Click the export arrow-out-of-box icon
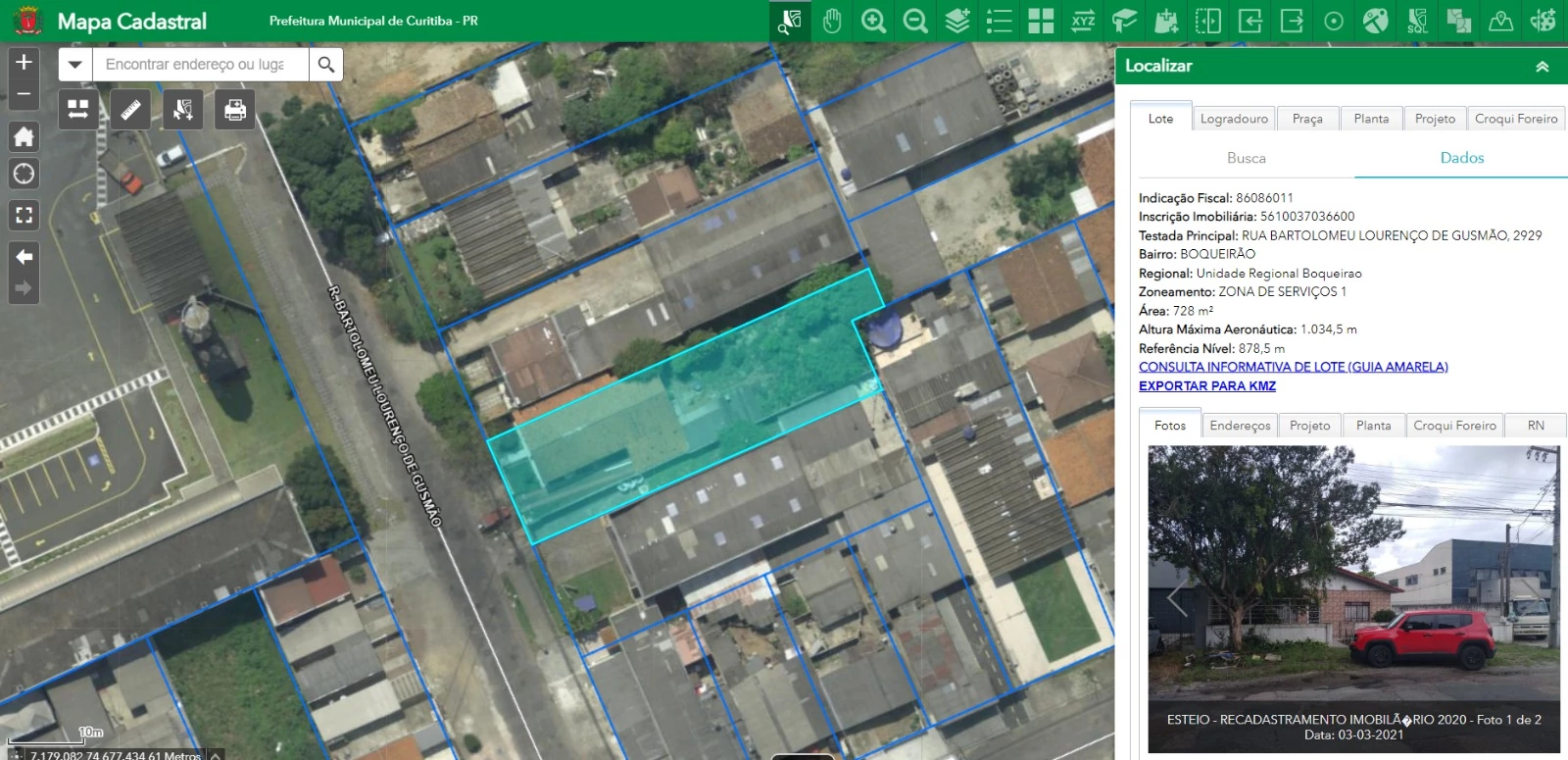The image size is (1568, 760). [x=1292, y=21]
